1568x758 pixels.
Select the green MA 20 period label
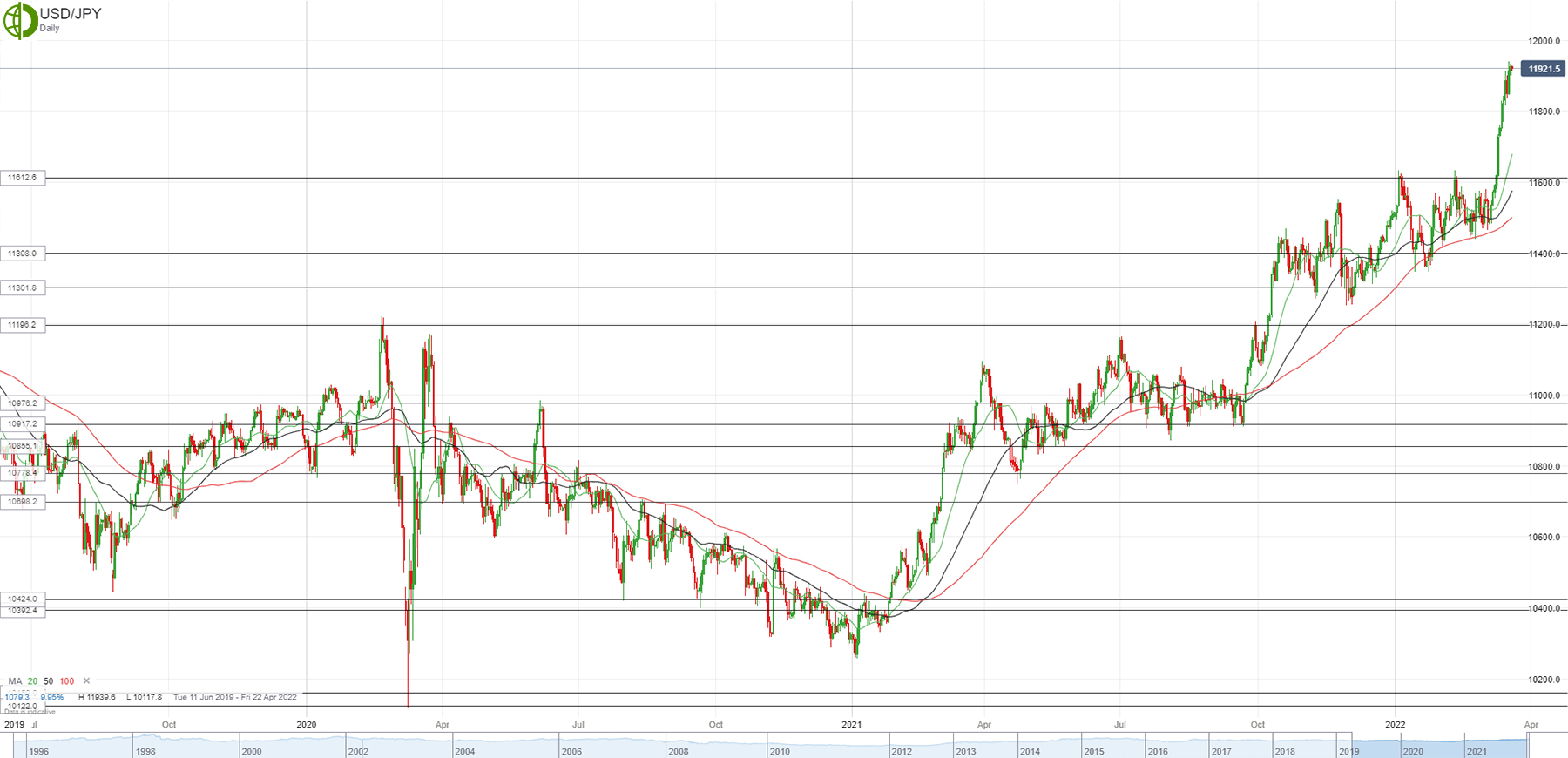pyautogui.click(x=32, y=681)
